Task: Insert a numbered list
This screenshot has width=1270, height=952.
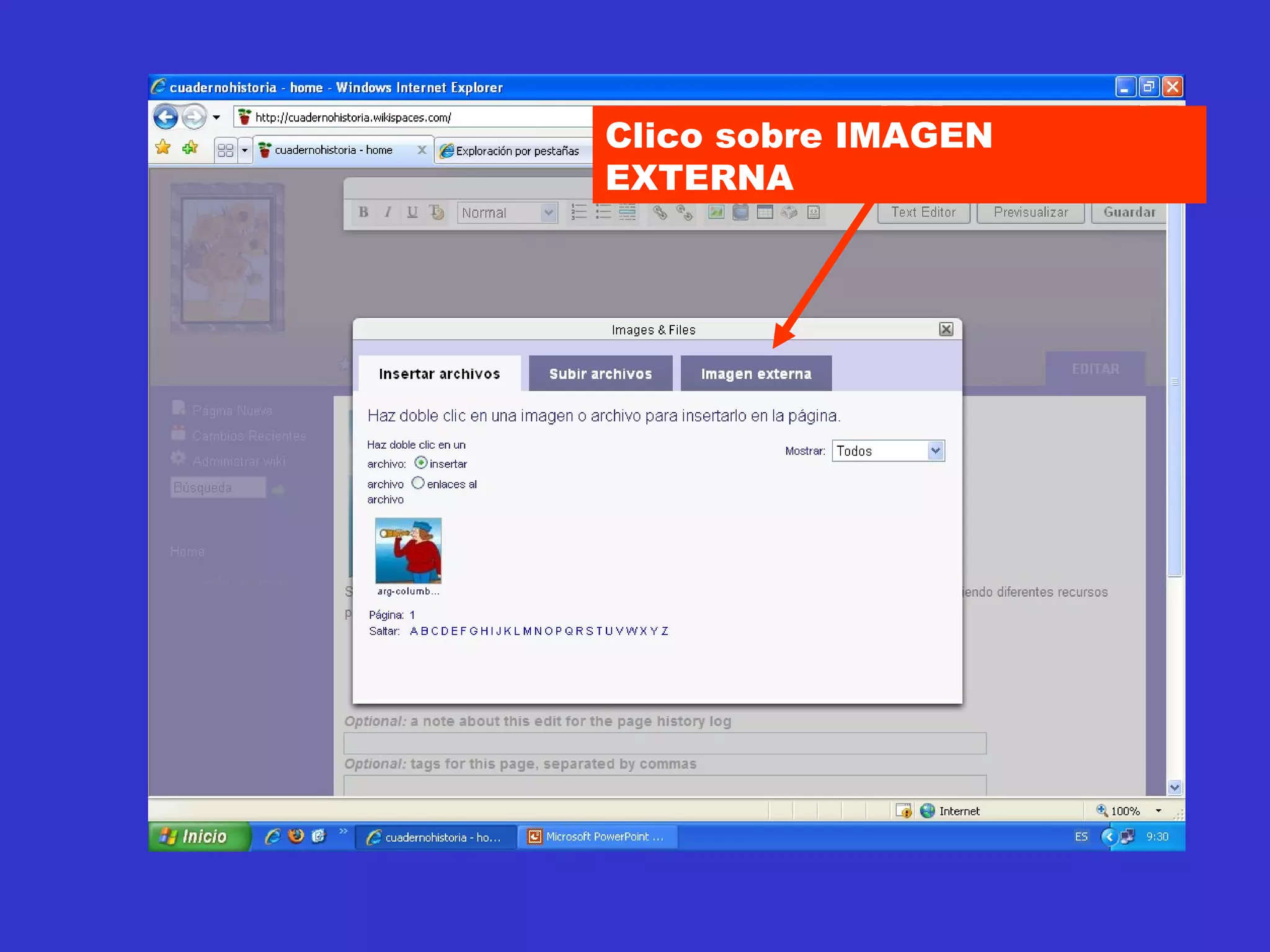Action: [x=579, y=213]
